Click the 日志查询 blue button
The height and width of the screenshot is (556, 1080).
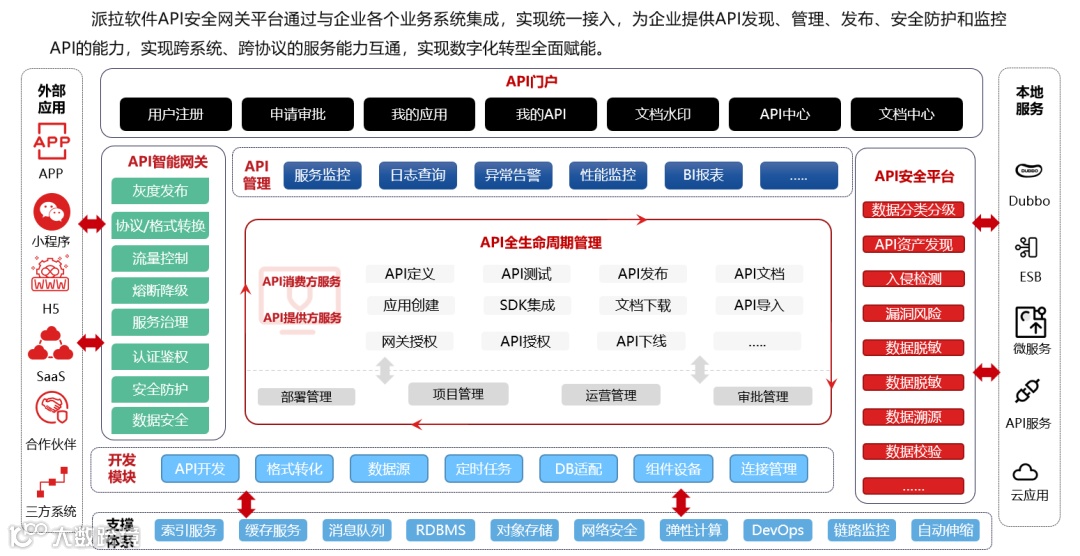418,175
